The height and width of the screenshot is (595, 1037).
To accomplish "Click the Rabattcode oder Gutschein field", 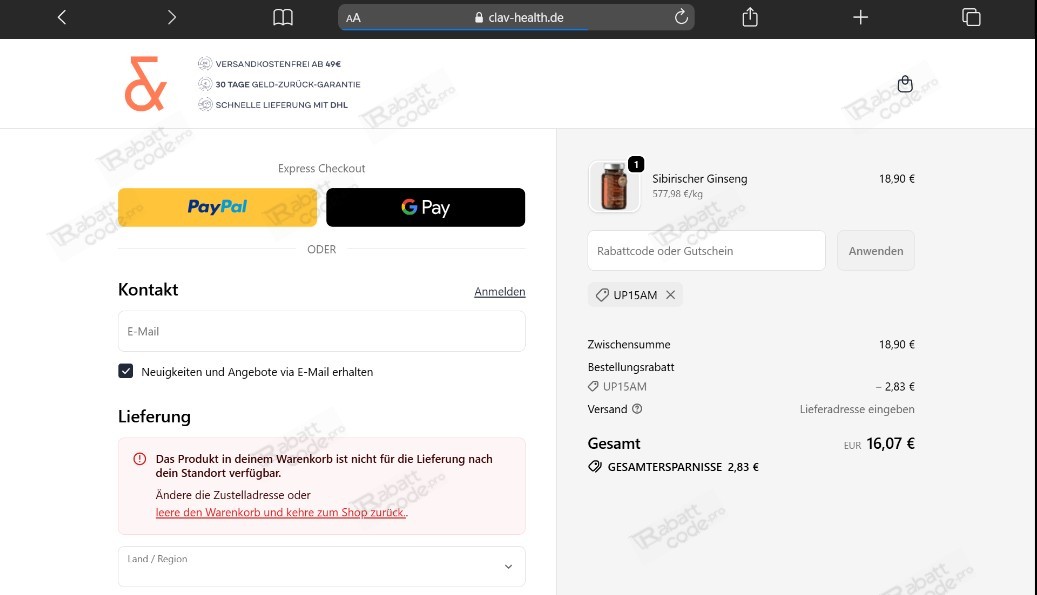I will [706, 250].
